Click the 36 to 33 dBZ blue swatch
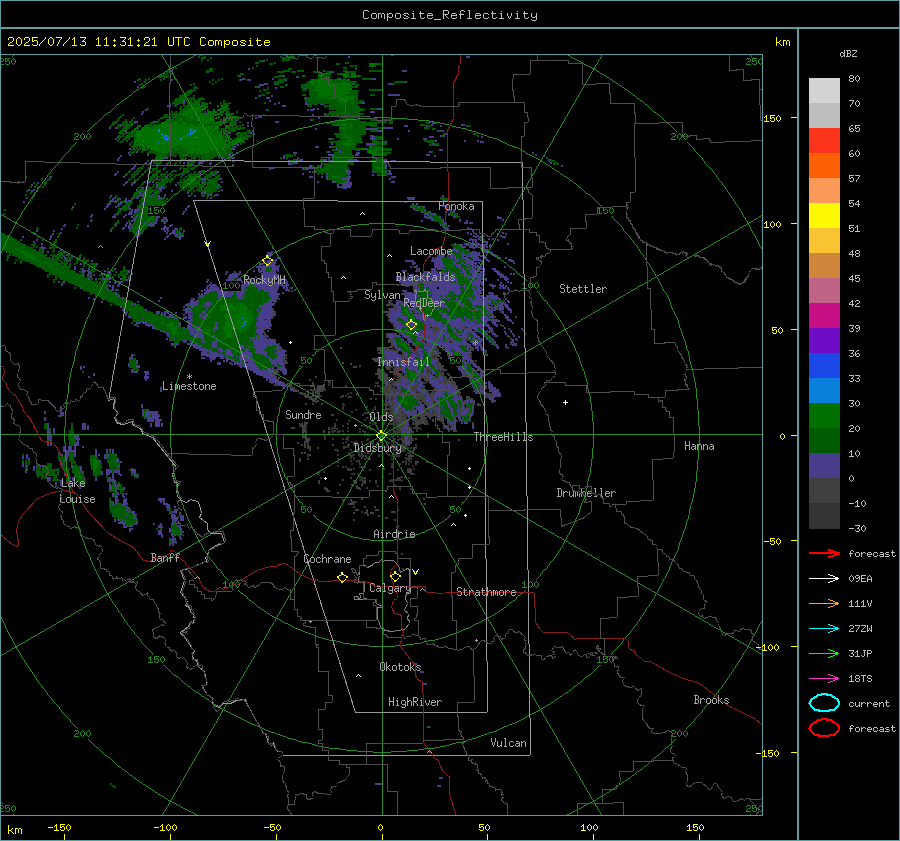This screenshot has width=900, height=841. point(824,366)
